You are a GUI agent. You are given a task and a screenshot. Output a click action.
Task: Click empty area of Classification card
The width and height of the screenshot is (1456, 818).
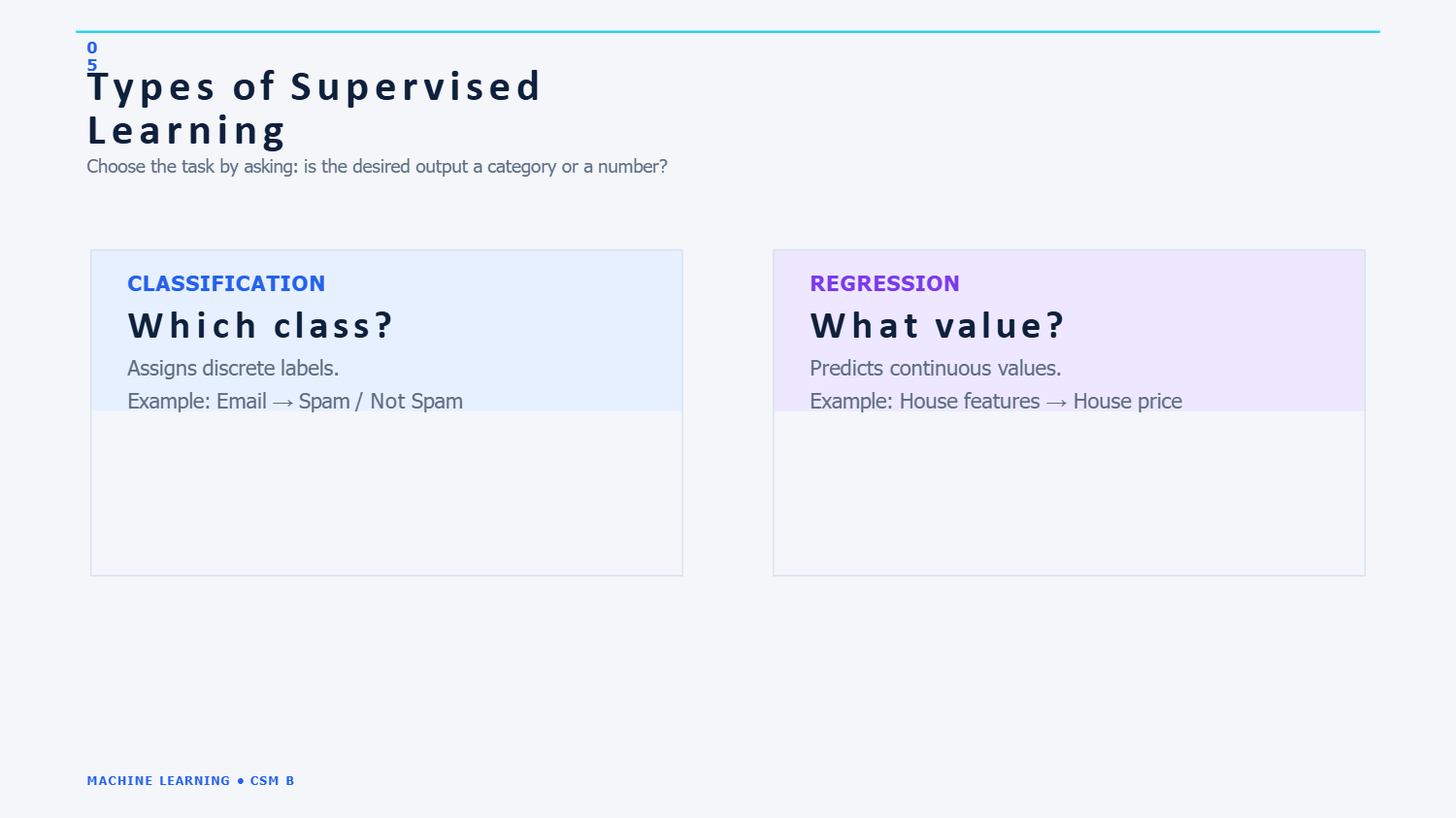[386, 493]
